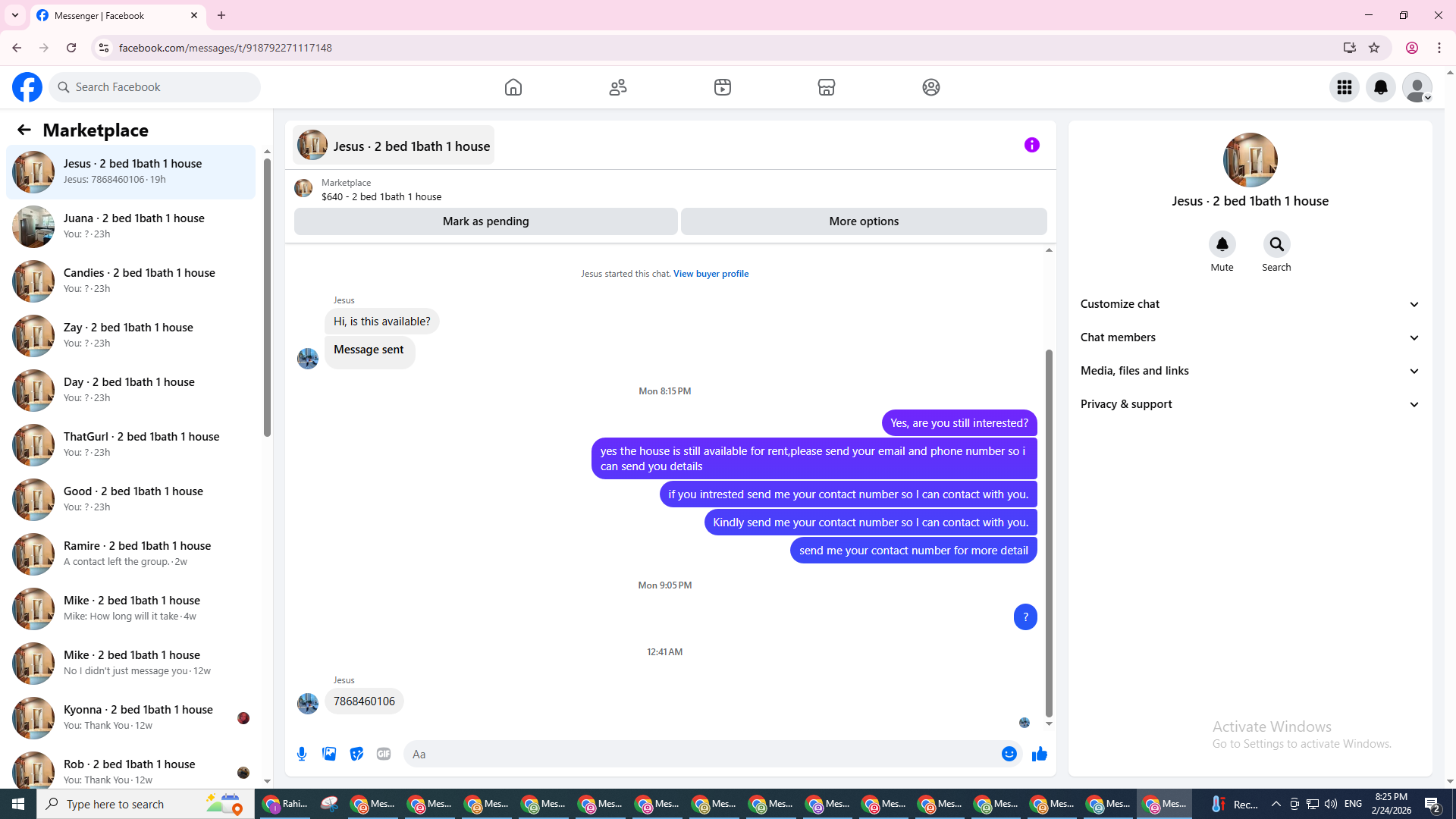
Task: Open the sticker picker icon
Action: (356, 754)
